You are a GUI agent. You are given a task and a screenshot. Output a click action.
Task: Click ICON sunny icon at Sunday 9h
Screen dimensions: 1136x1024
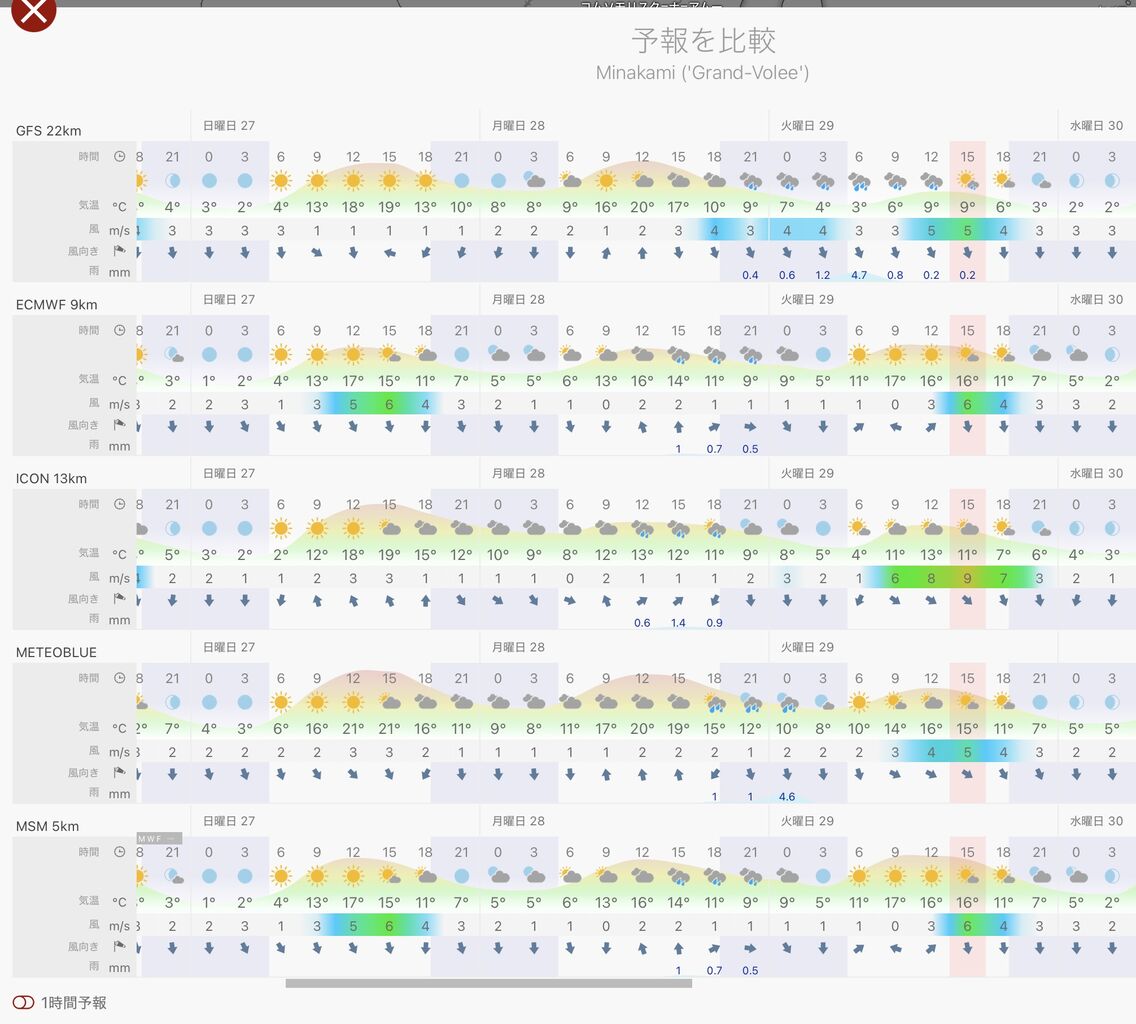click(317, 528)
